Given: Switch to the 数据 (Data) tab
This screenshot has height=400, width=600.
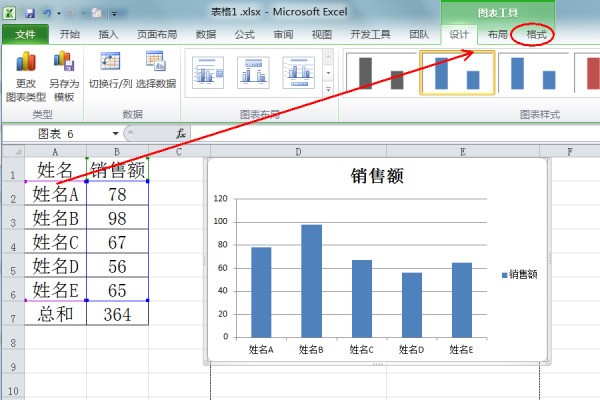Looking at the screenshot, I should (206, 35).
